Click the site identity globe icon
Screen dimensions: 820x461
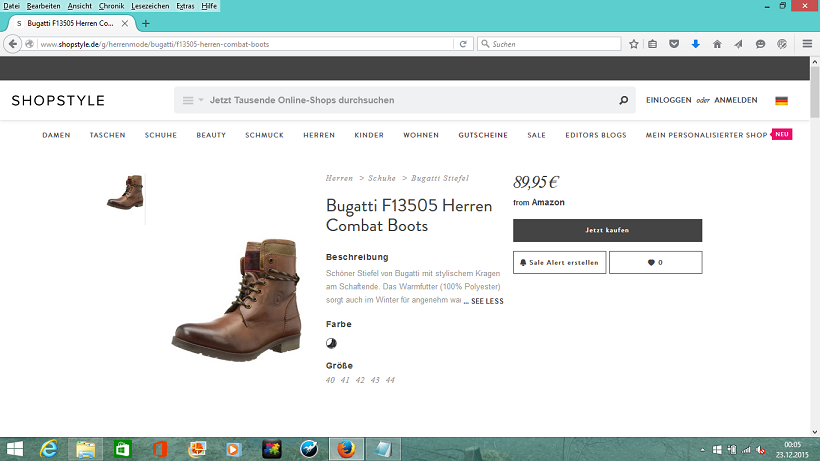click(30, 44)
